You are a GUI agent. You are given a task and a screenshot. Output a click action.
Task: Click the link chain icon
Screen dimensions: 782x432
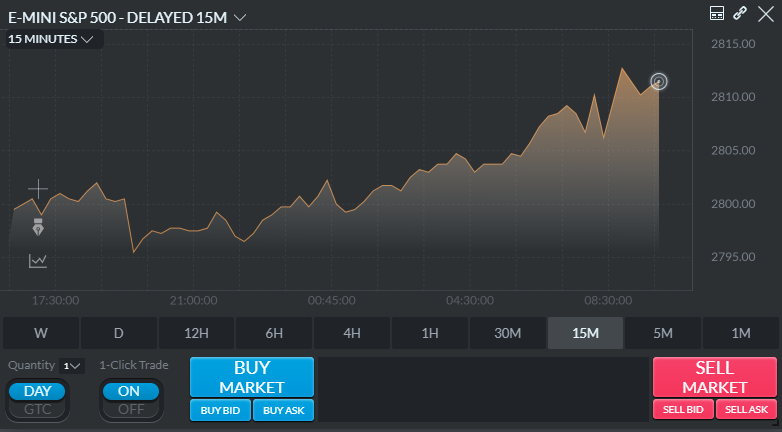click(740, 13)
